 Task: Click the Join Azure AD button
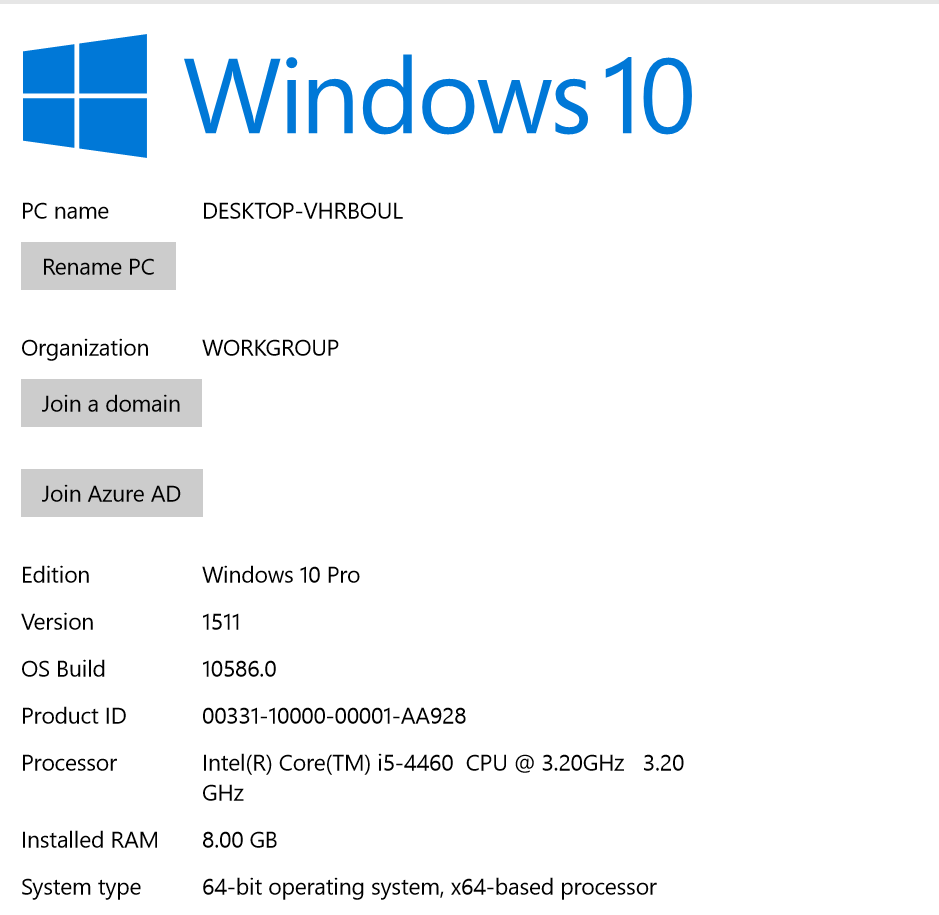[x=112, y=493]
